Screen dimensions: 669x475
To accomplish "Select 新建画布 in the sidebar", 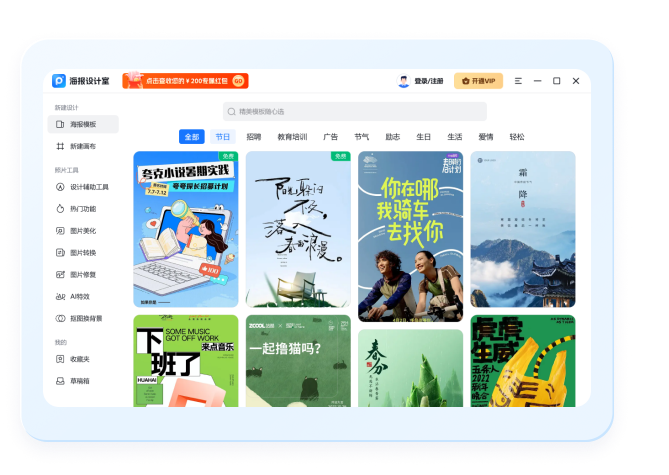I will point(82,146).
